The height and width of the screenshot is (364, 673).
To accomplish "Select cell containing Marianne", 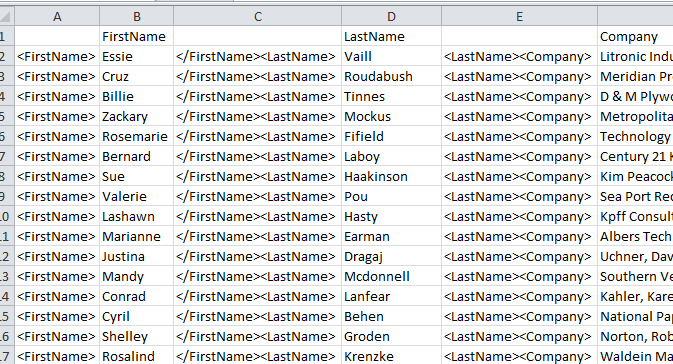I will tap(136, 237).
